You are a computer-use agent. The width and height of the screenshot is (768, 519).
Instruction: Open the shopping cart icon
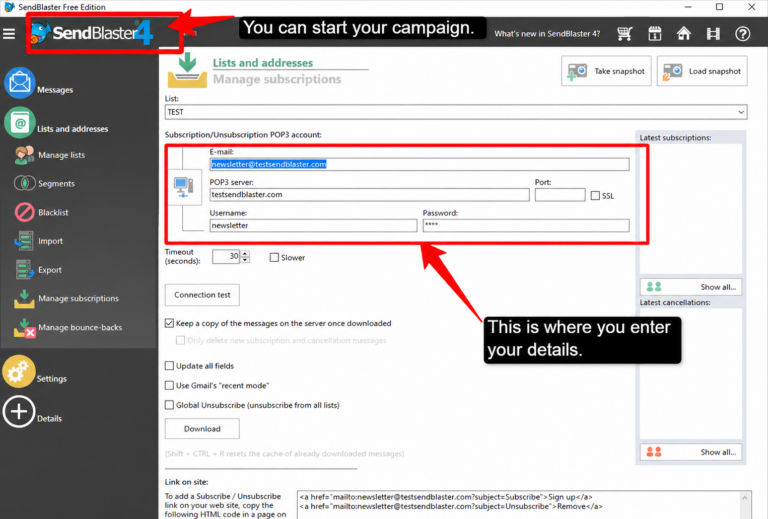pyautogui.click(x=624, y=33)
